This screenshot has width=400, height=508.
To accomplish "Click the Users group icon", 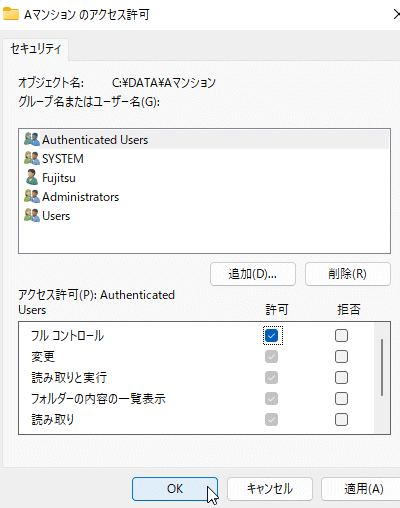I will (x=32, y=215).
